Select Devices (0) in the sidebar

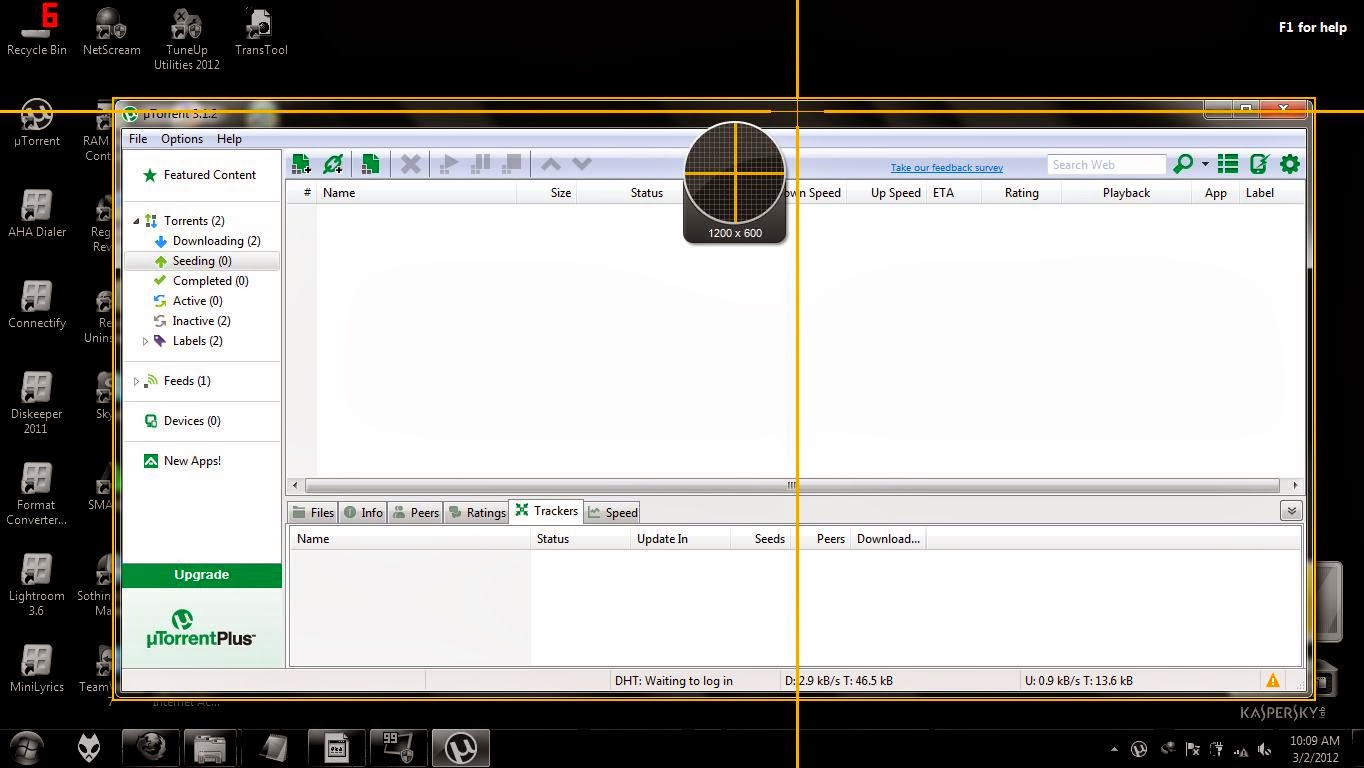[192, 421]
